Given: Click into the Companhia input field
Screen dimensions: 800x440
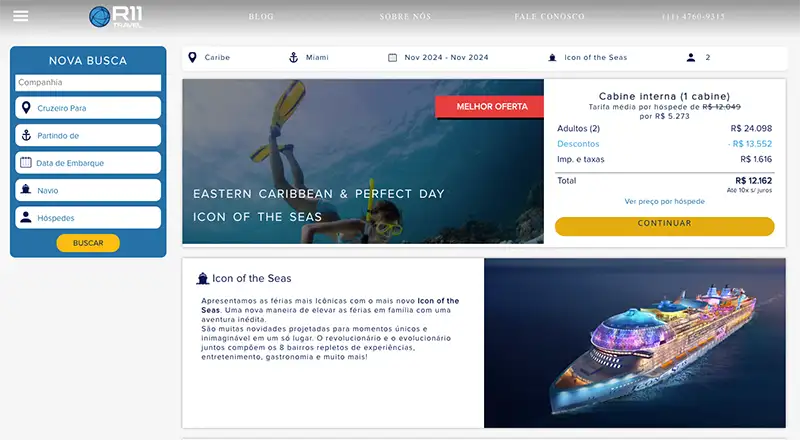Looking at the screenshot, I should click(x=88, y=83).
